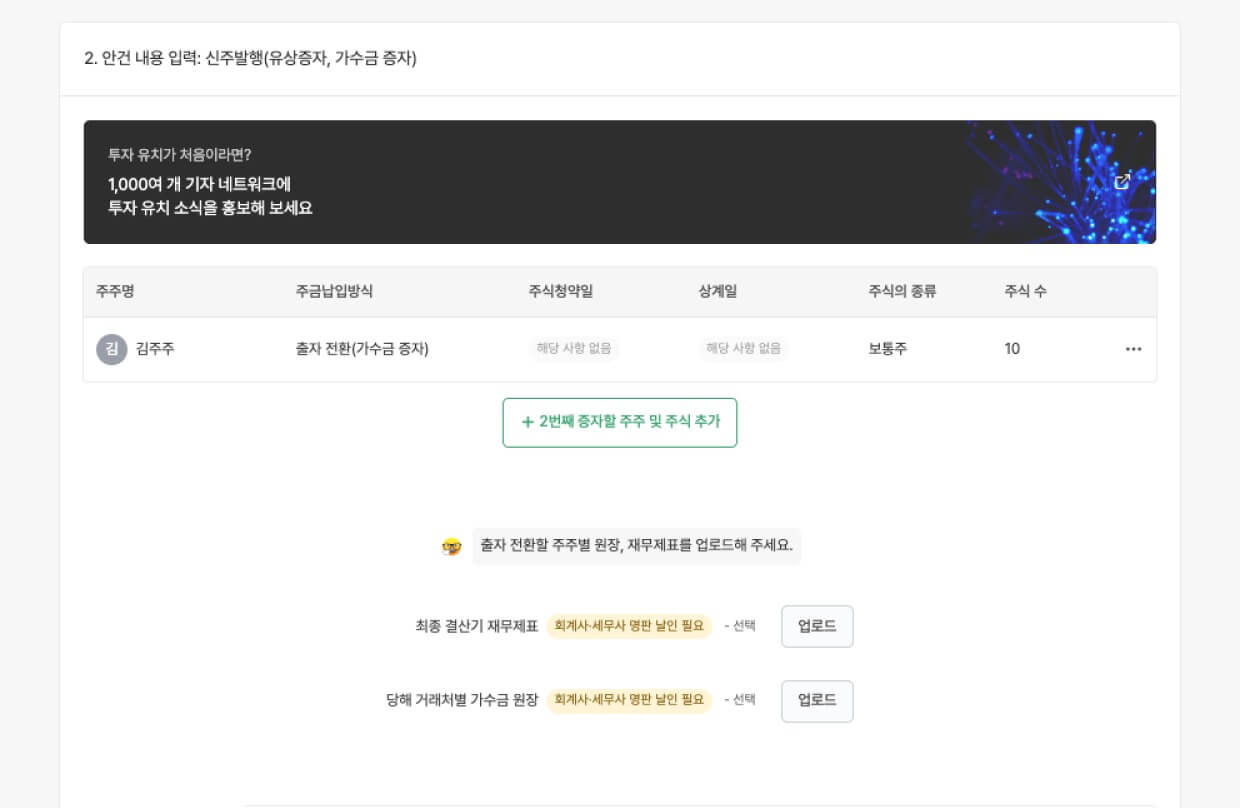
Task: Click the nerd face emoji icon
Action: 452,547
